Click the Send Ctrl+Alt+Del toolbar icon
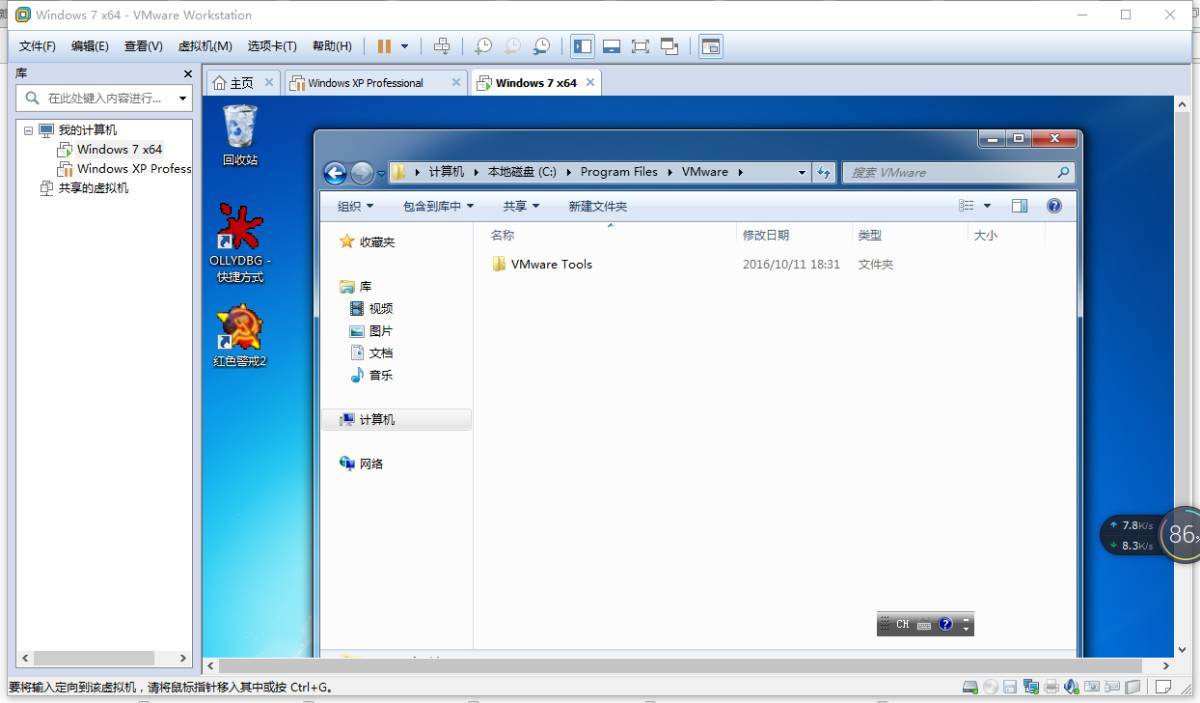Viewport: 1200px width, 703px height. coord(441,46)
